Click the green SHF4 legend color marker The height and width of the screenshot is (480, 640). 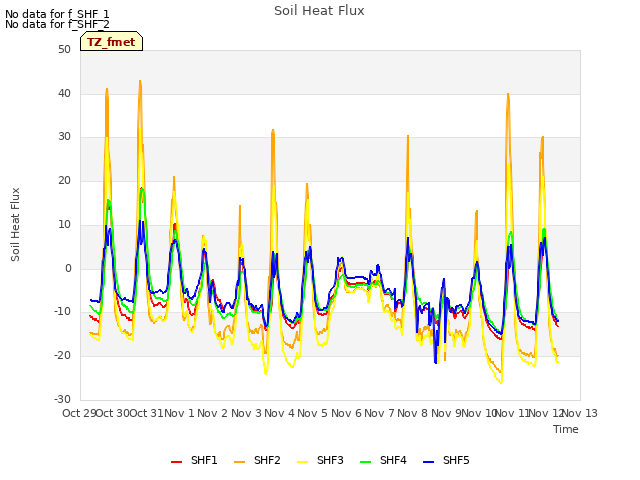point(366,462)
